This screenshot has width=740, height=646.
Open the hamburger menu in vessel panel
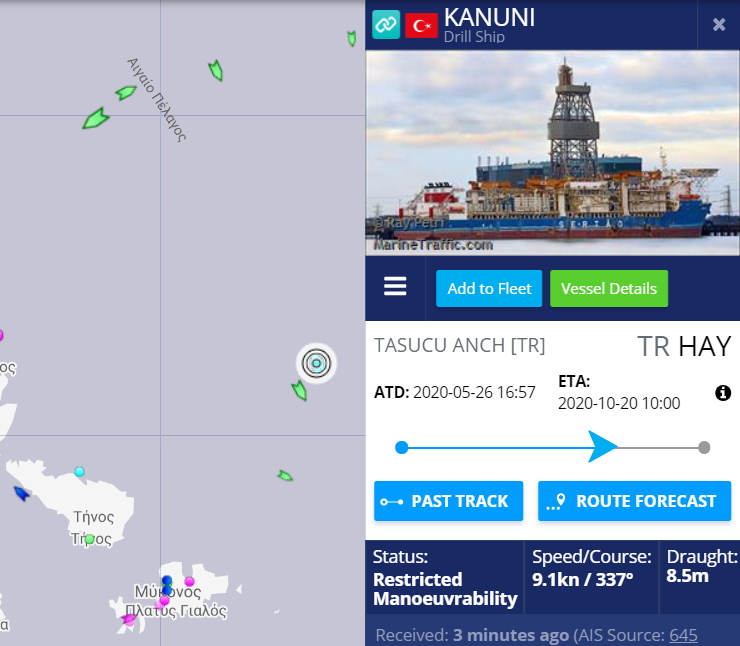pyautogui.click(x=395, y=286)
